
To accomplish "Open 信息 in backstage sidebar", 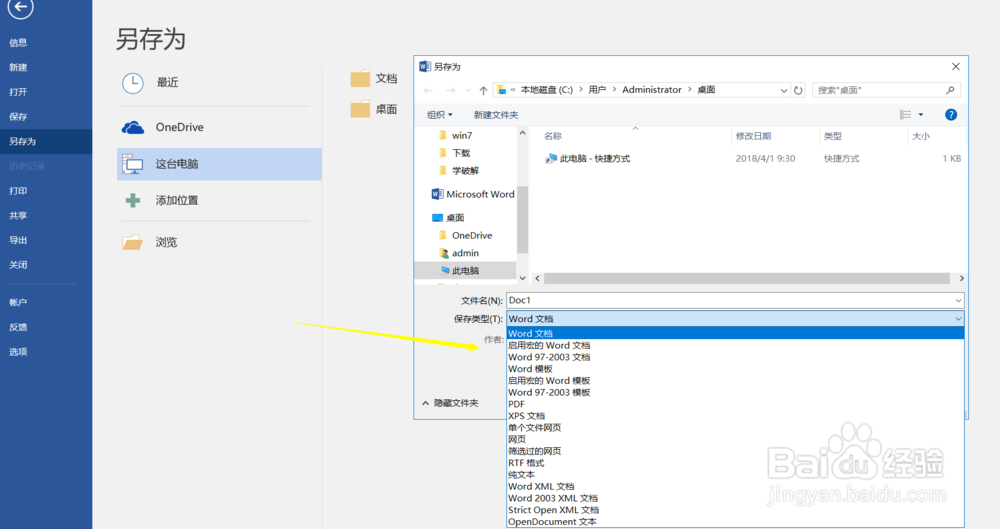I will point(18,43).
